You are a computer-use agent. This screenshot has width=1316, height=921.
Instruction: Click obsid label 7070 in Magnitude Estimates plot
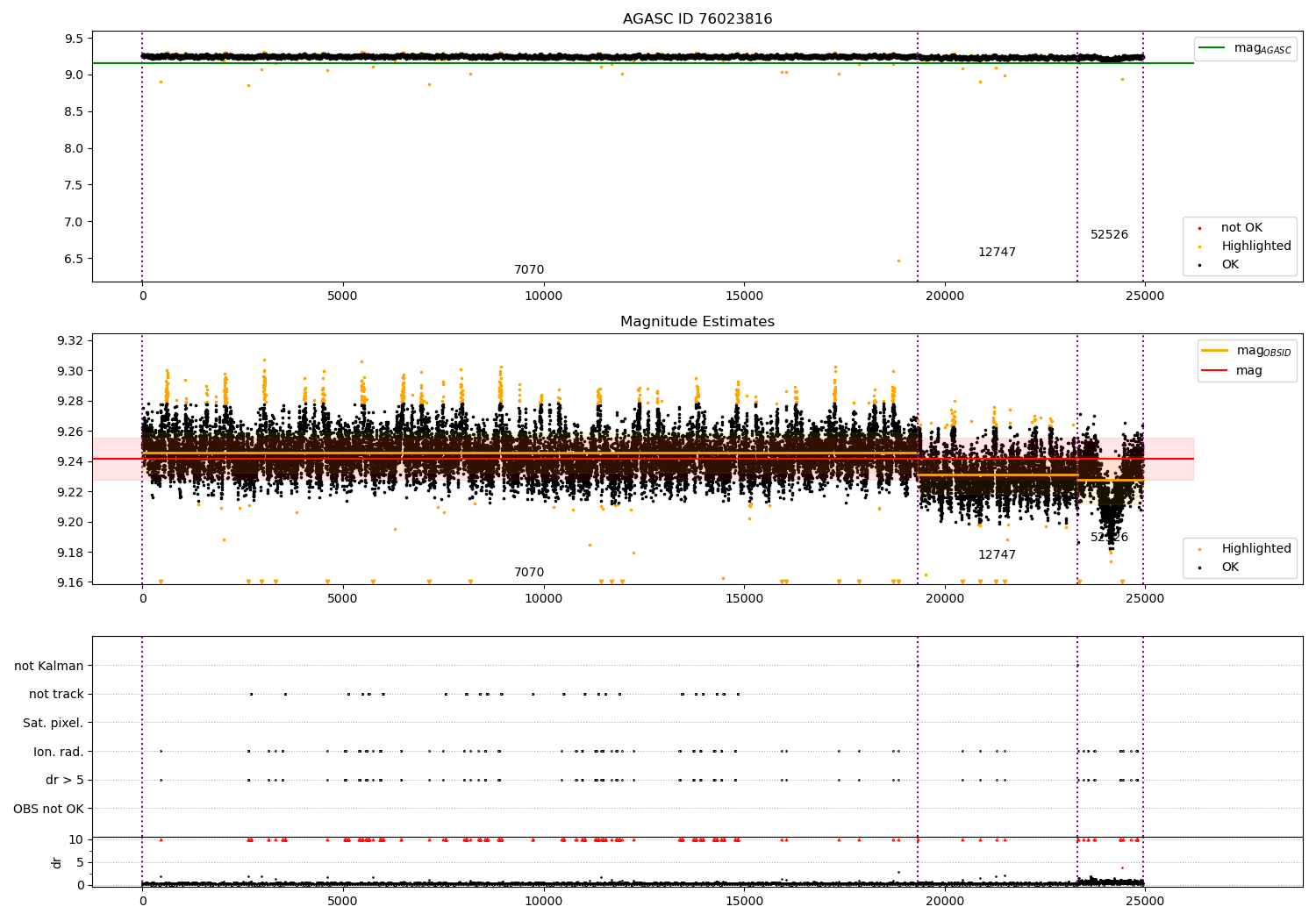(x=529, y=573)
